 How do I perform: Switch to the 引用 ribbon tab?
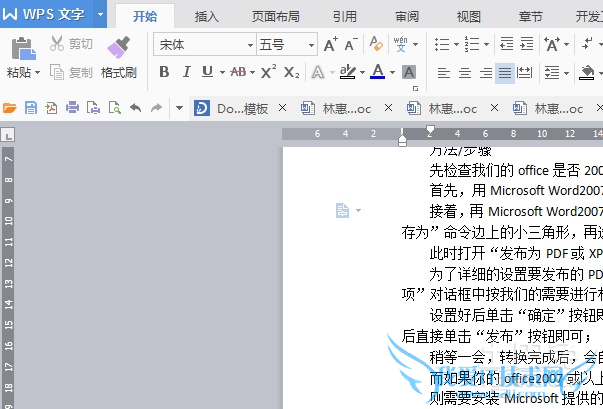[x=345, y=17]
